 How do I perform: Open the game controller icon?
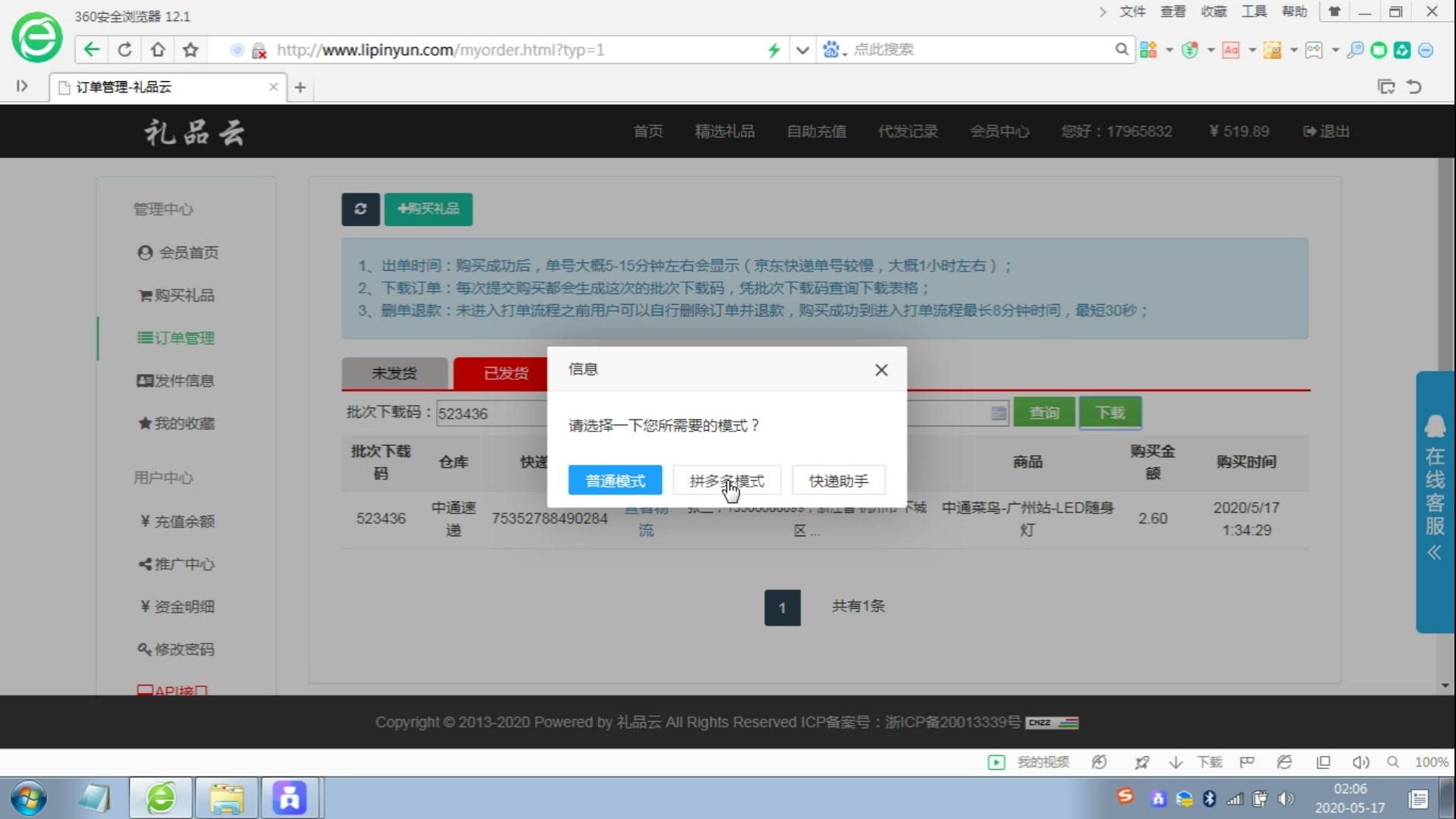coord(1314,50)
